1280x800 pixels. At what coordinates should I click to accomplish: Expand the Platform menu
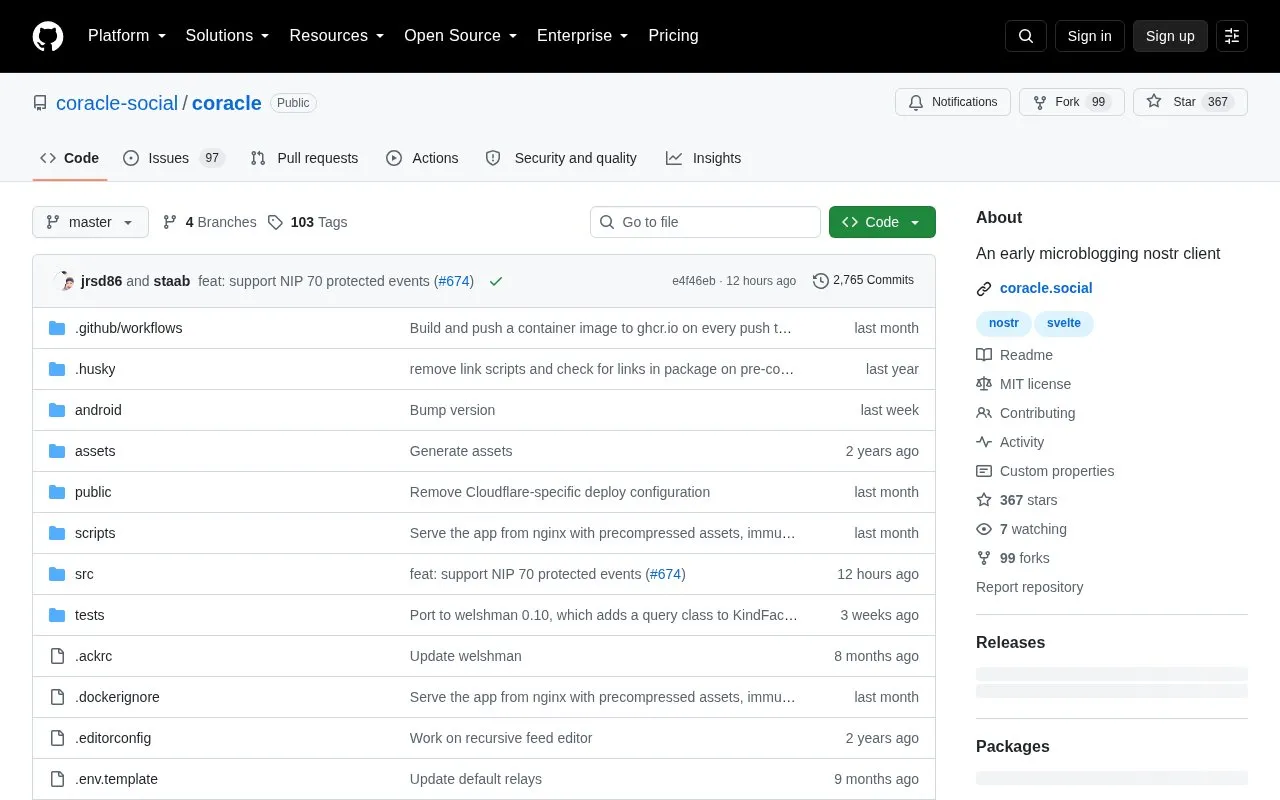pyautogui.click(x=127, y=36)
